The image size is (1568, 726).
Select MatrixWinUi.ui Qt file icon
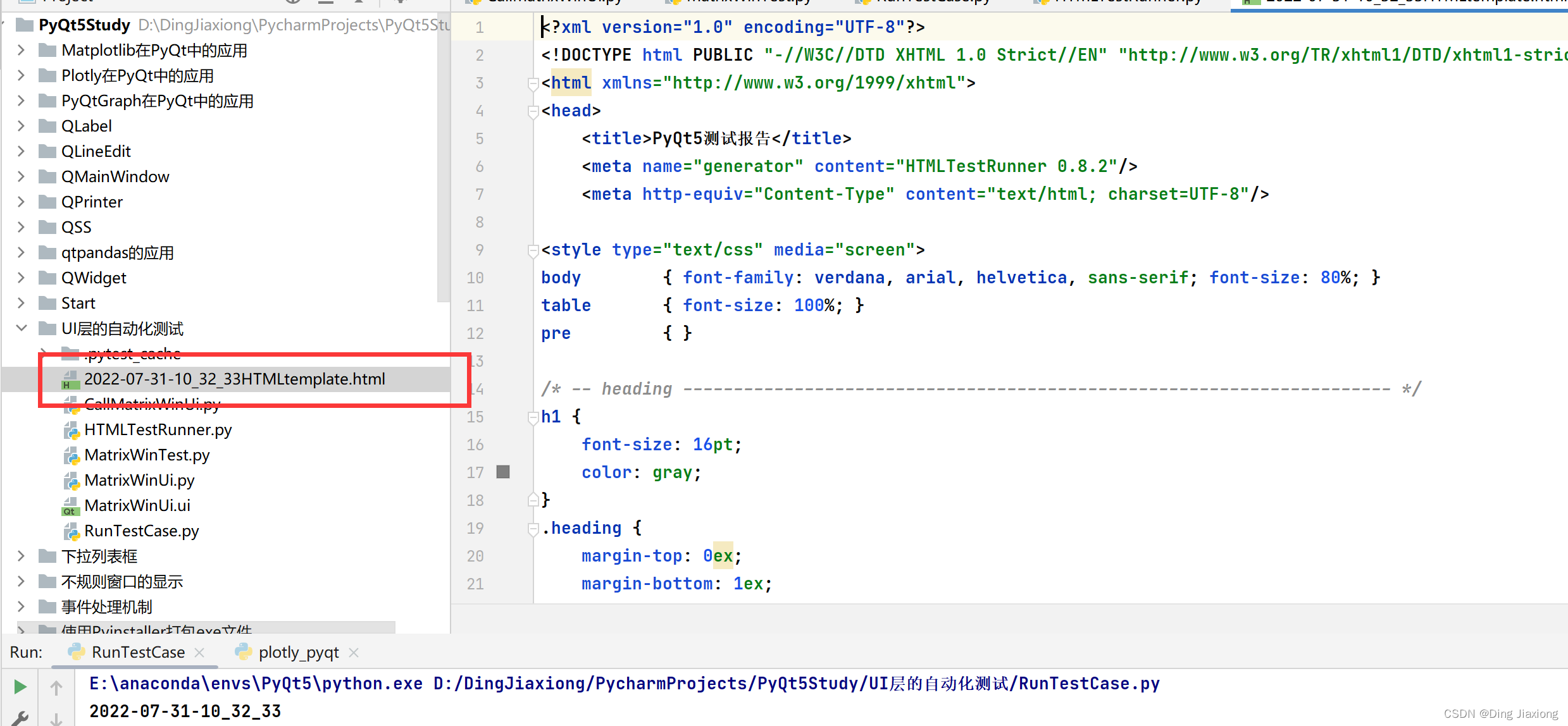pos(70,506)
